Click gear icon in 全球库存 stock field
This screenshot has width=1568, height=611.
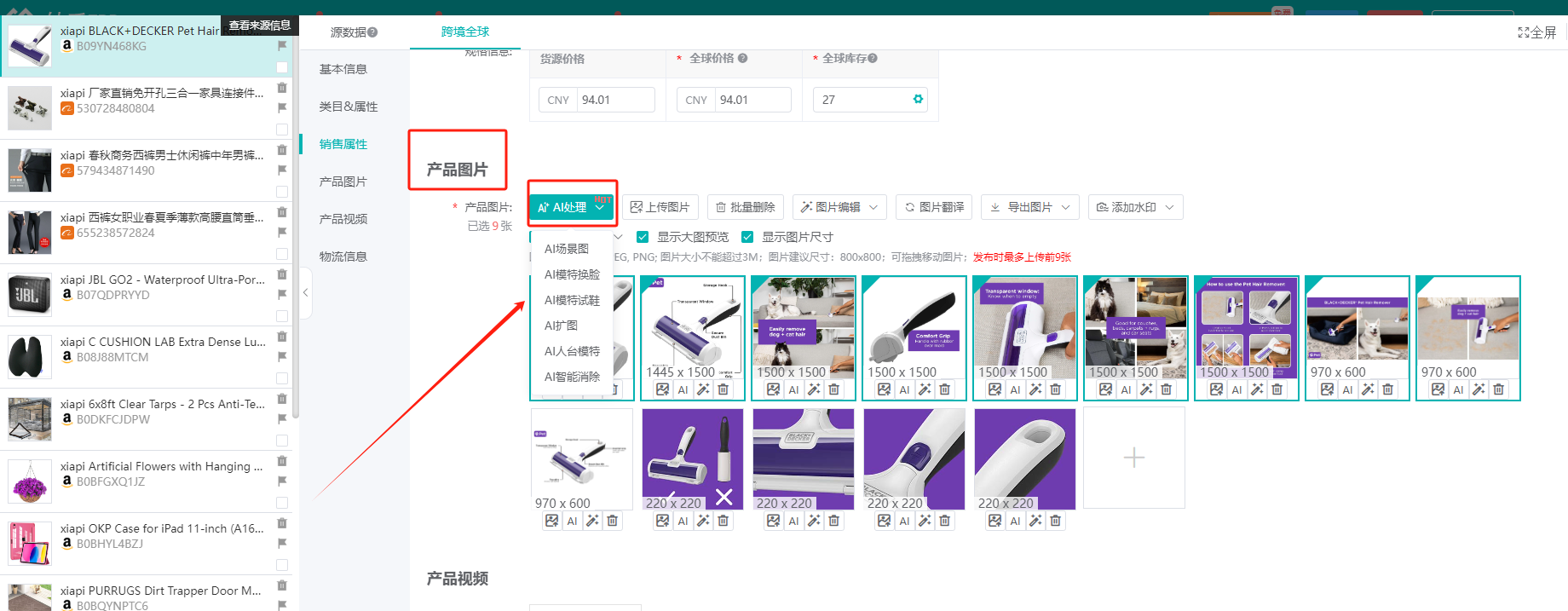[x=918, y=100]
